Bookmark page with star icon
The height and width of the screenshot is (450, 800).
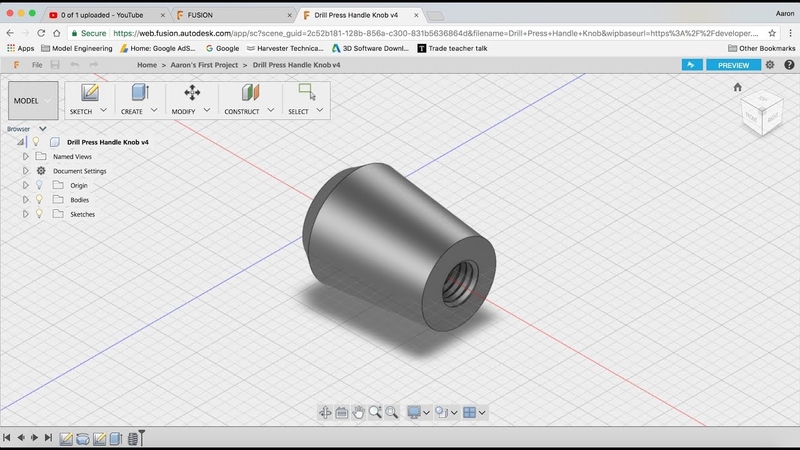(772, 33)
